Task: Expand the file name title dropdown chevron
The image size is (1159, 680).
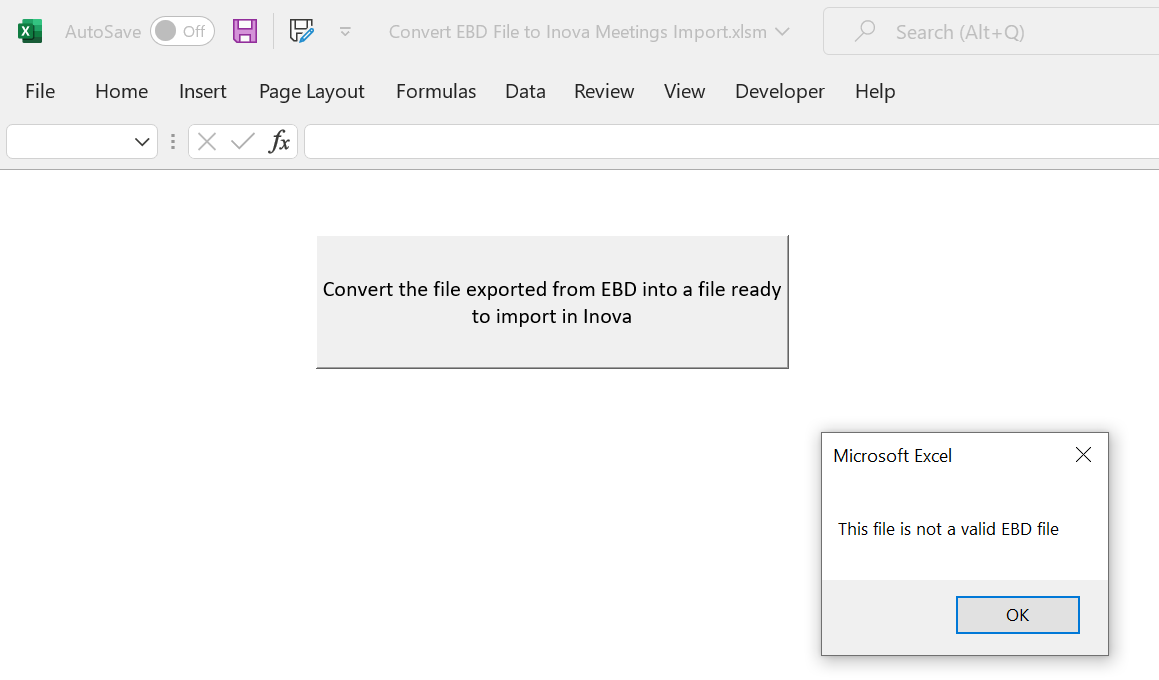Action: [782, 32]
